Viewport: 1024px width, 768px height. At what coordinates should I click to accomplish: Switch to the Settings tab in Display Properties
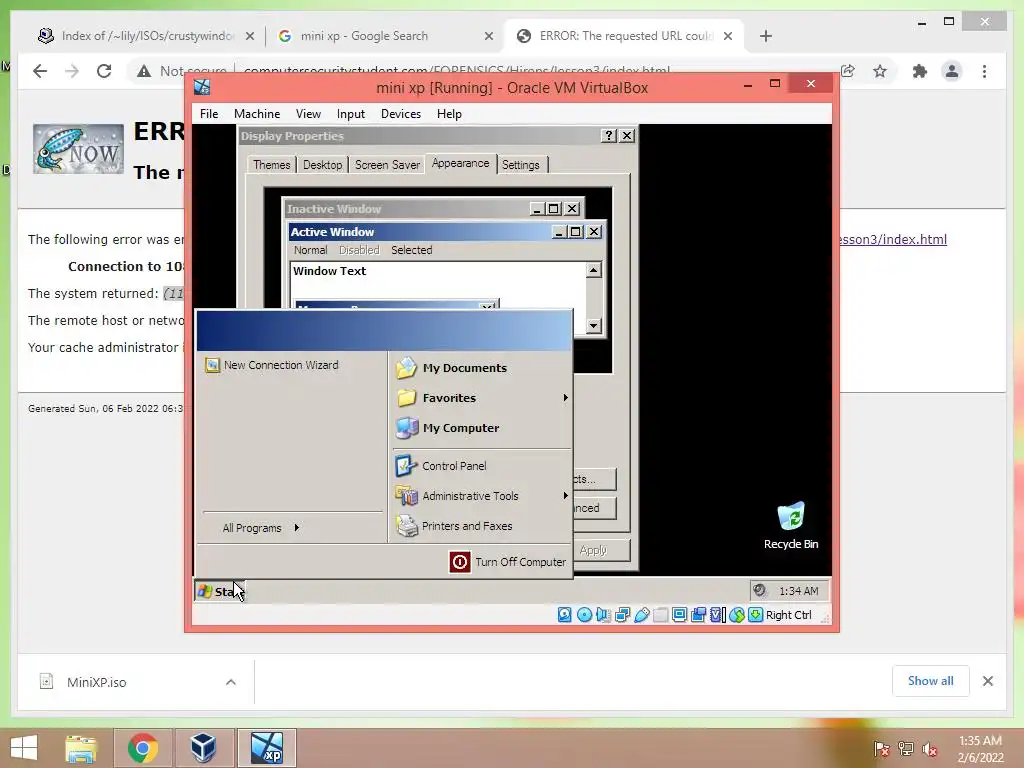(x=520, y=165)
